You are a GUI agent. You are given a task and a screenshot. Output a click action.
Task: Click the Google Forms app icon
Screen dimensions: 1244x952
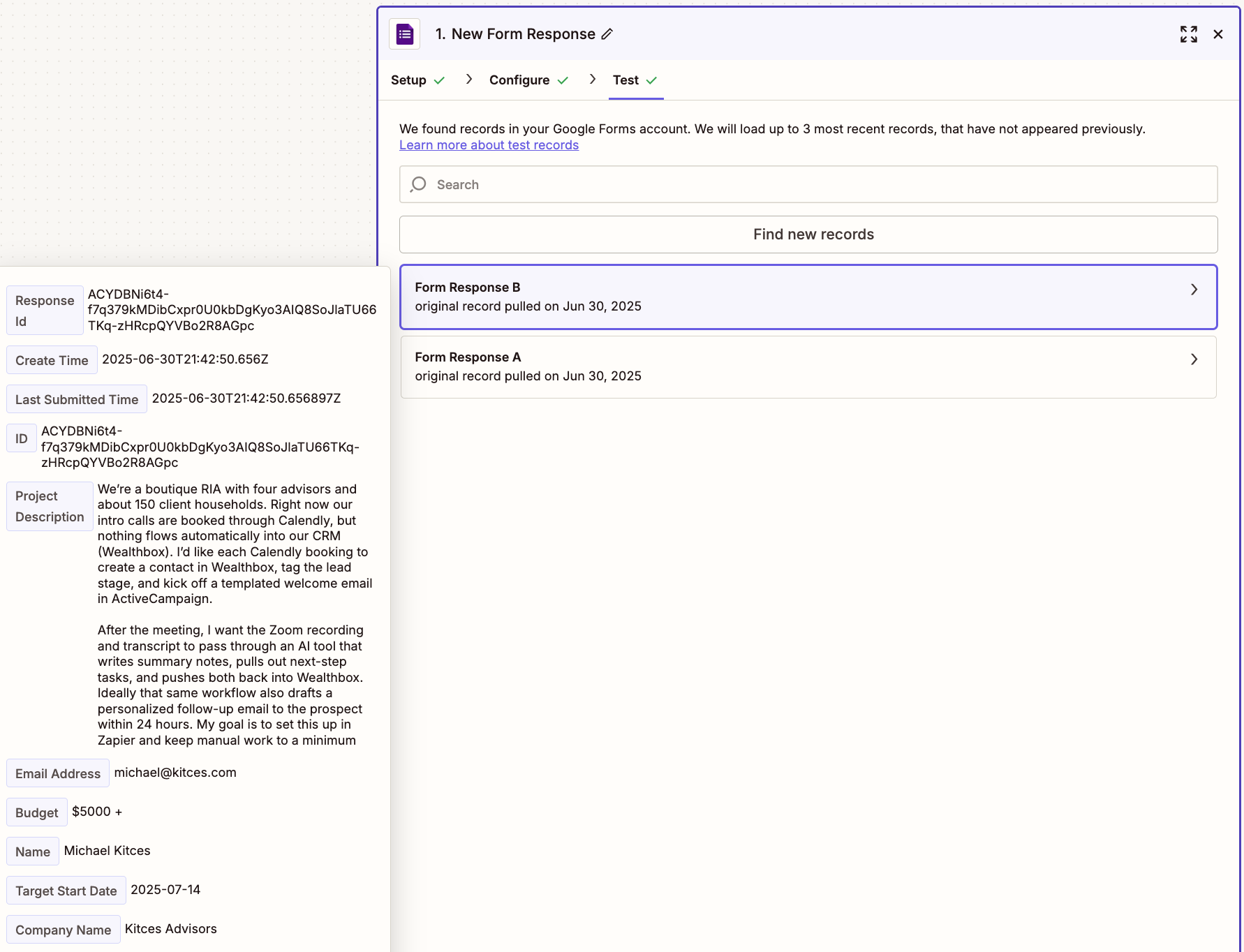(x=405, y=34)
